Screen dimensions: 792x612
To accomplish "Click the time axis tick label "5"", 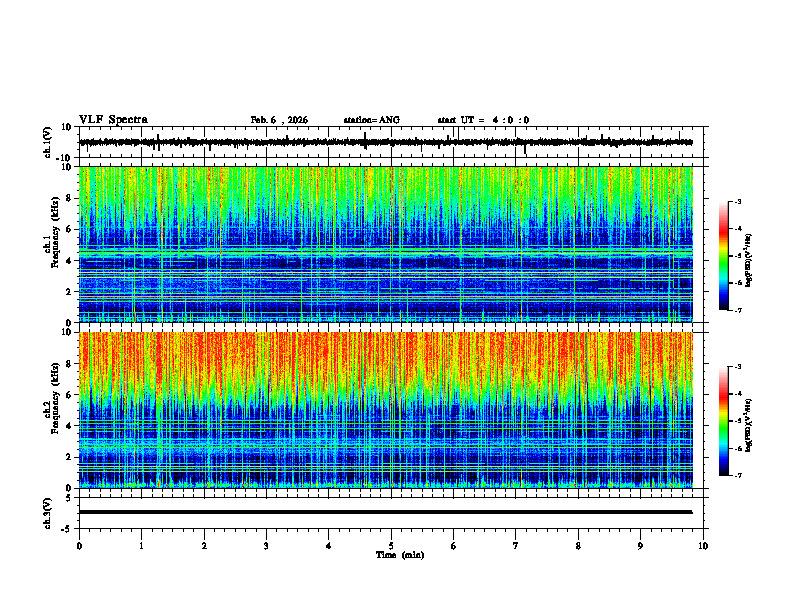I will (x=391, y=546).
